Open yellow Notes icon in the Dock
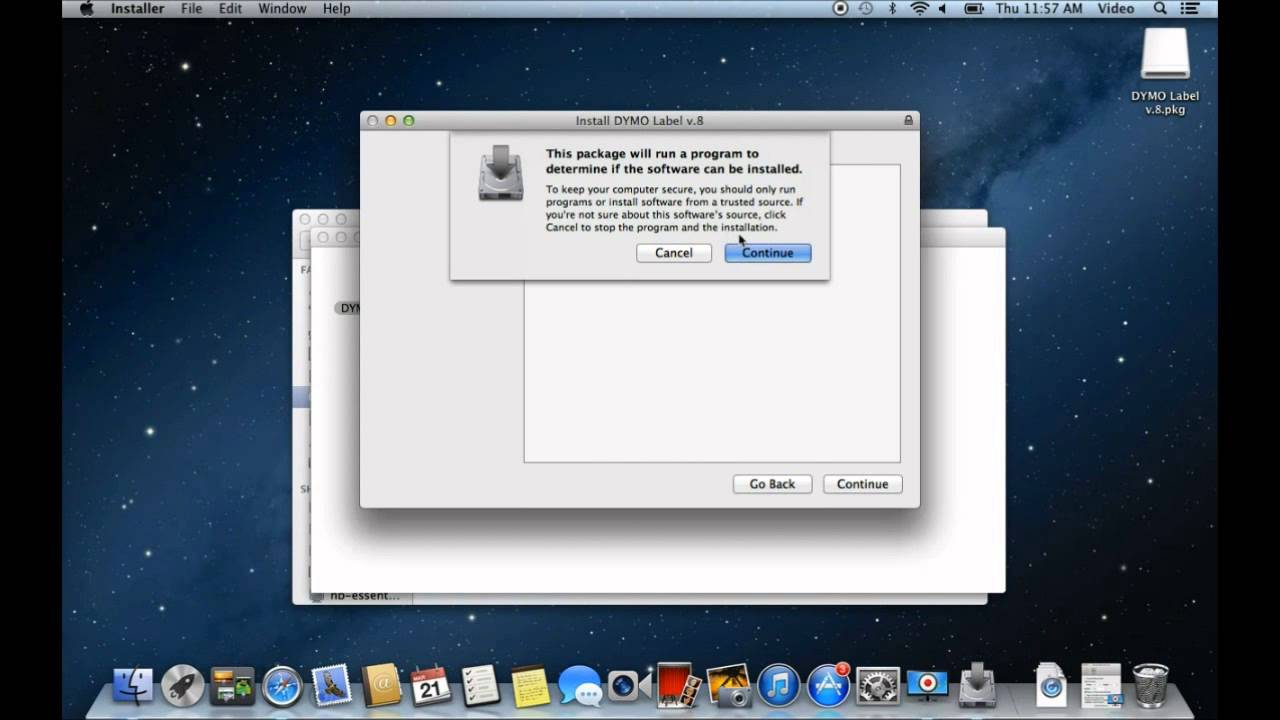Screen dimensions: 1280x720 click(x=530, y=686)
